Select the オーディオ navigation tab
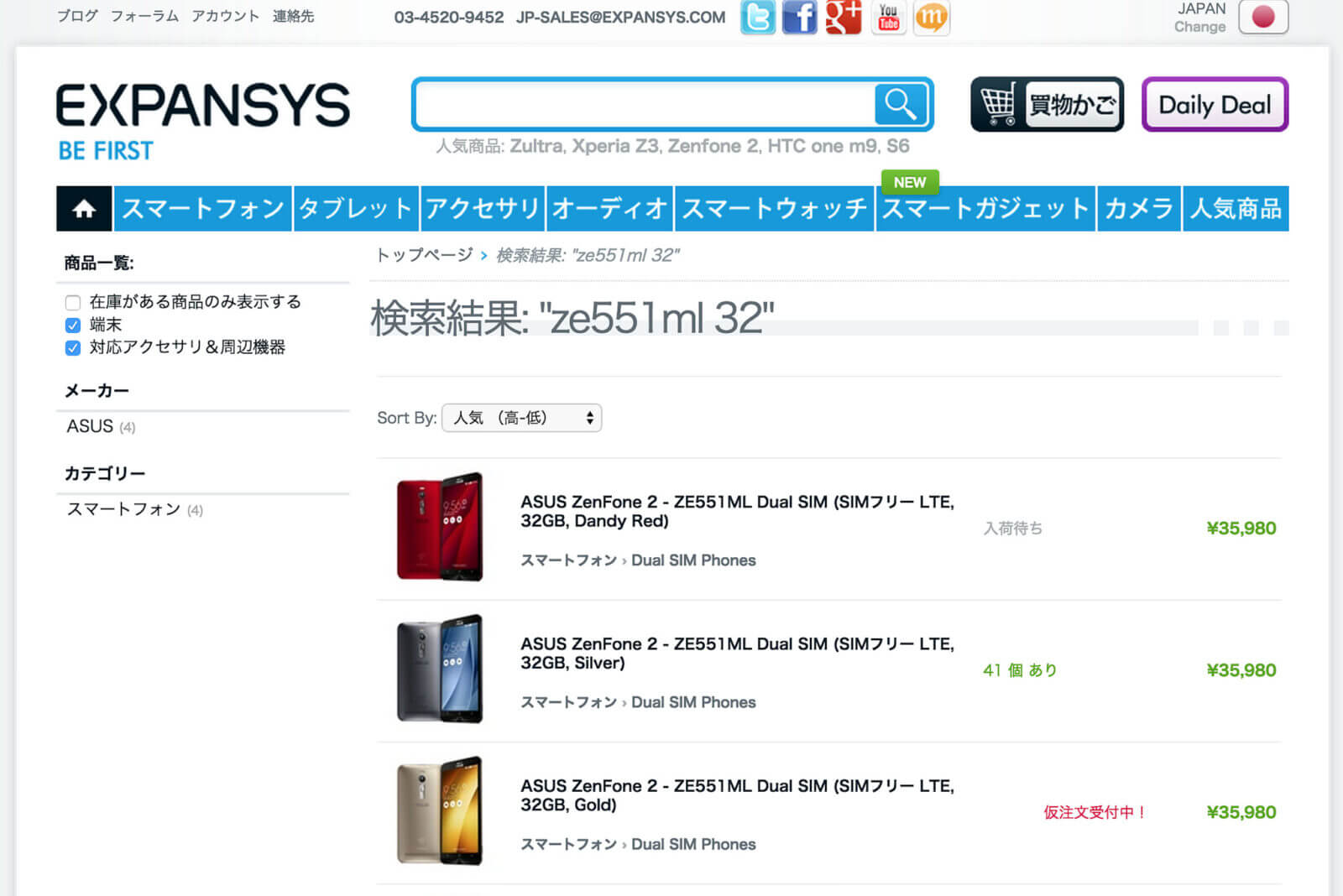1343x896 pixels. (x=610, y=208)
